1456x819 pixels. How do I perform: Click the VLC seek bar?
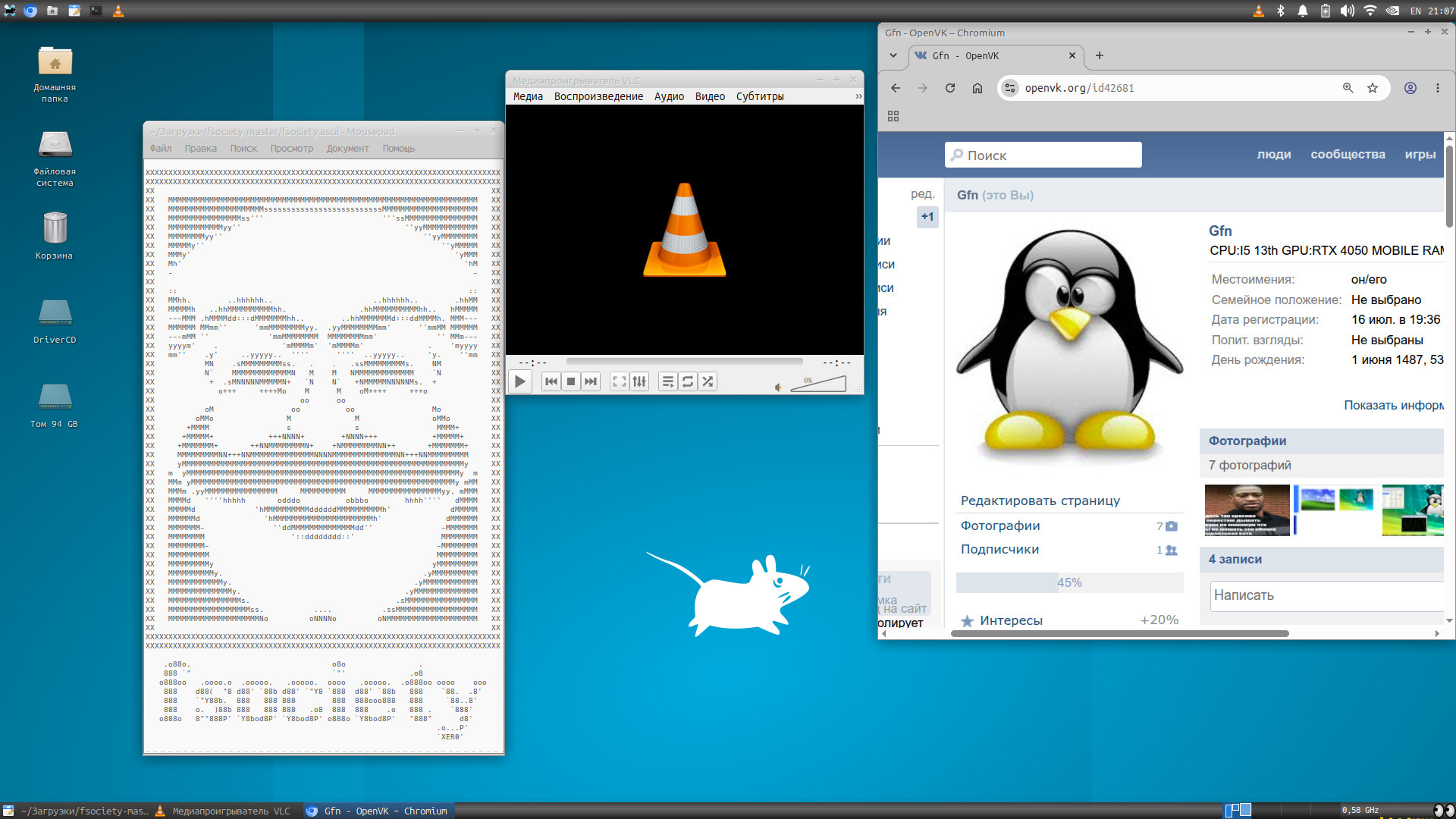[684, 362]
